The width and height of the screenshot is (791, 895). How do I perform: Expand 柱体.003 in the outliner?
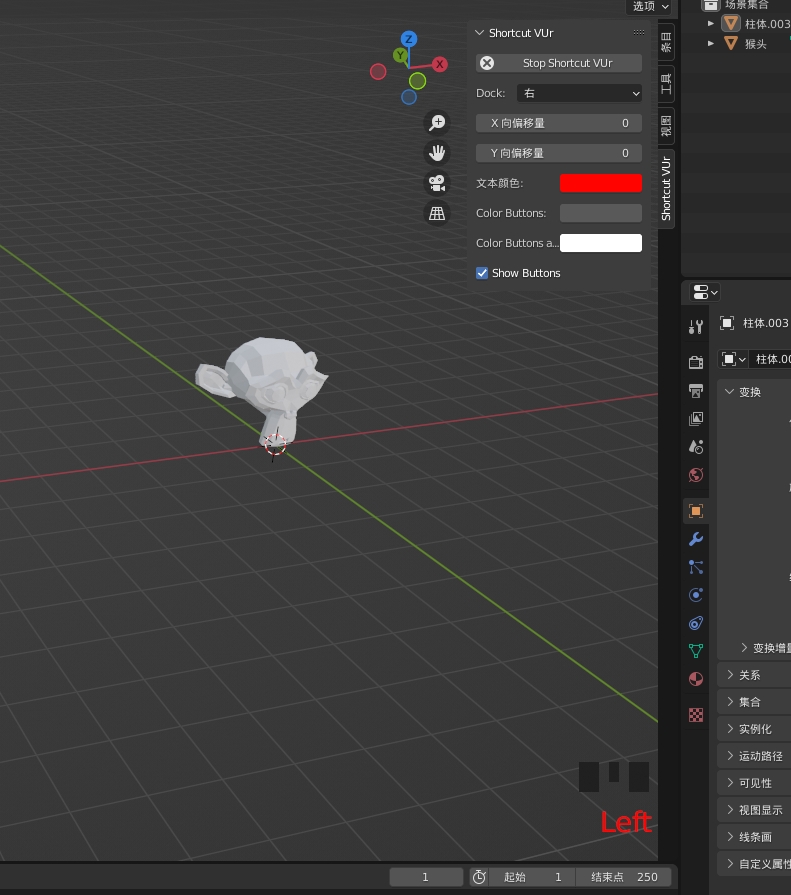point(711,23)
